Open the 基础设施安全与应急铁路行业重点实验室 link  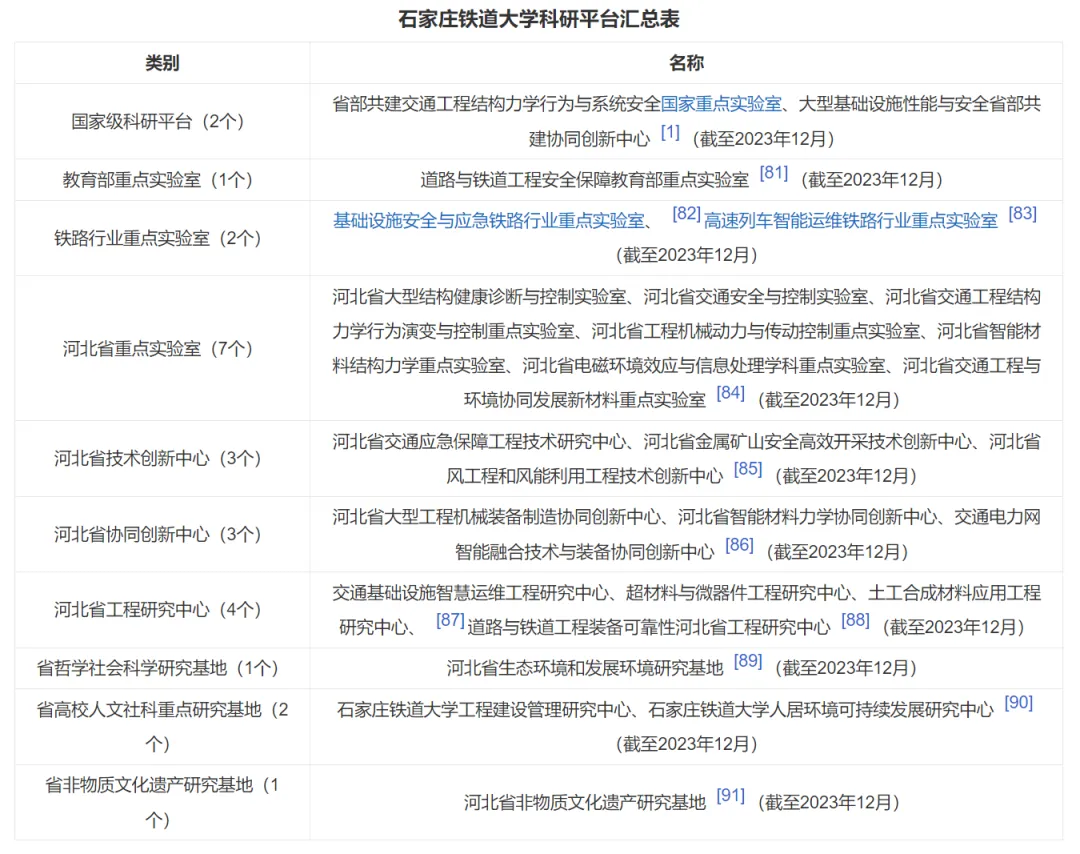click(x=489, y=220)
